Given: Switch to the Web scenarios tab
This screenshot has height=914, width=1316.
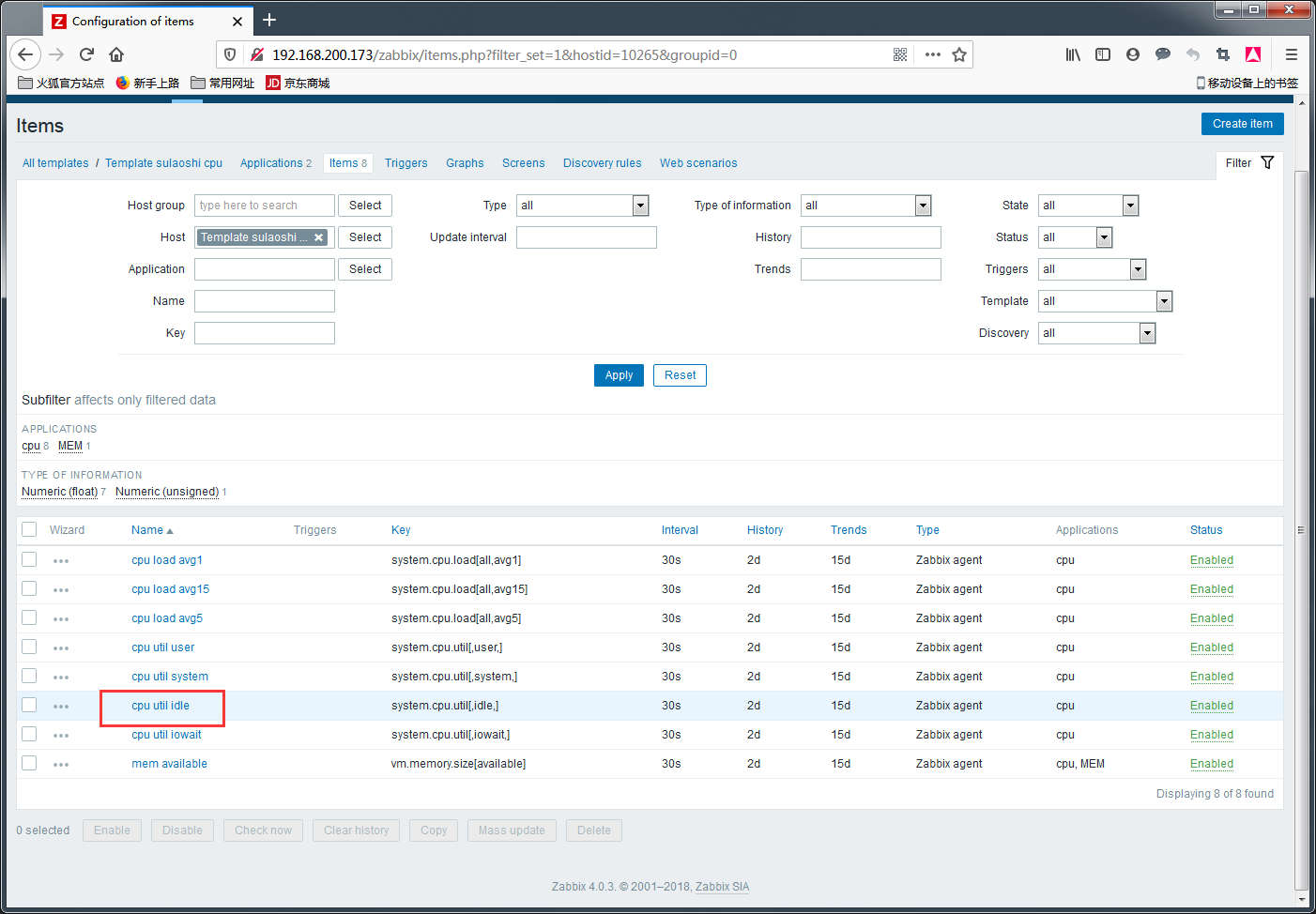Looking at the screenshot, I should [x=698, y=163].
